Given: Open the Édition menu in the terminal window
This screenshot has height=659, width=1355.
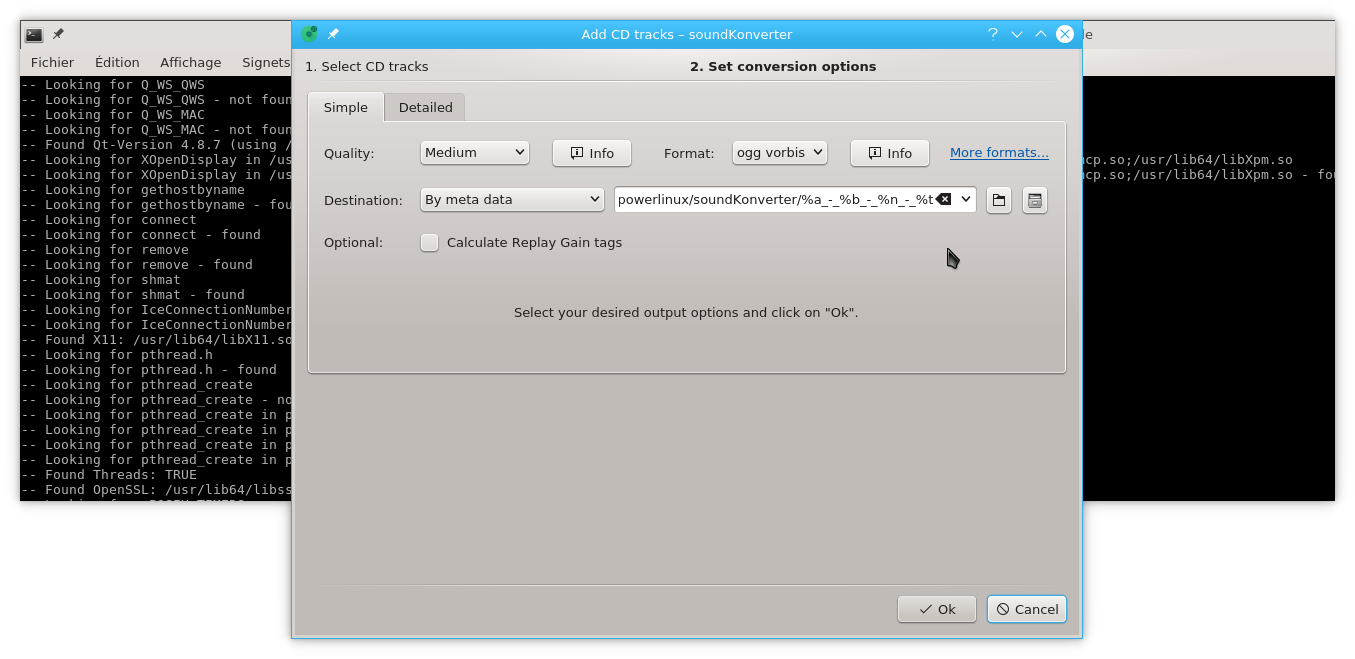Looking at the screenshot, I should coord(117,62).
